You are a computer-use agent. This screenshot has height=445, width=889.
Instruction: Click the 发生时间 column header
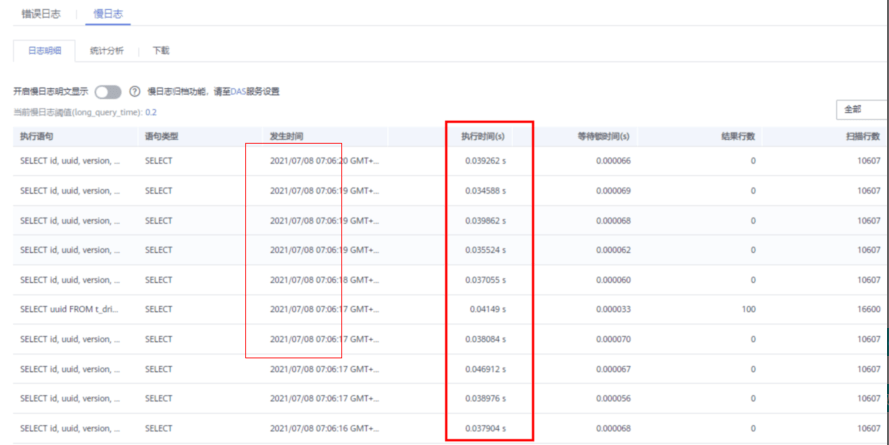[x=286, y=135]
